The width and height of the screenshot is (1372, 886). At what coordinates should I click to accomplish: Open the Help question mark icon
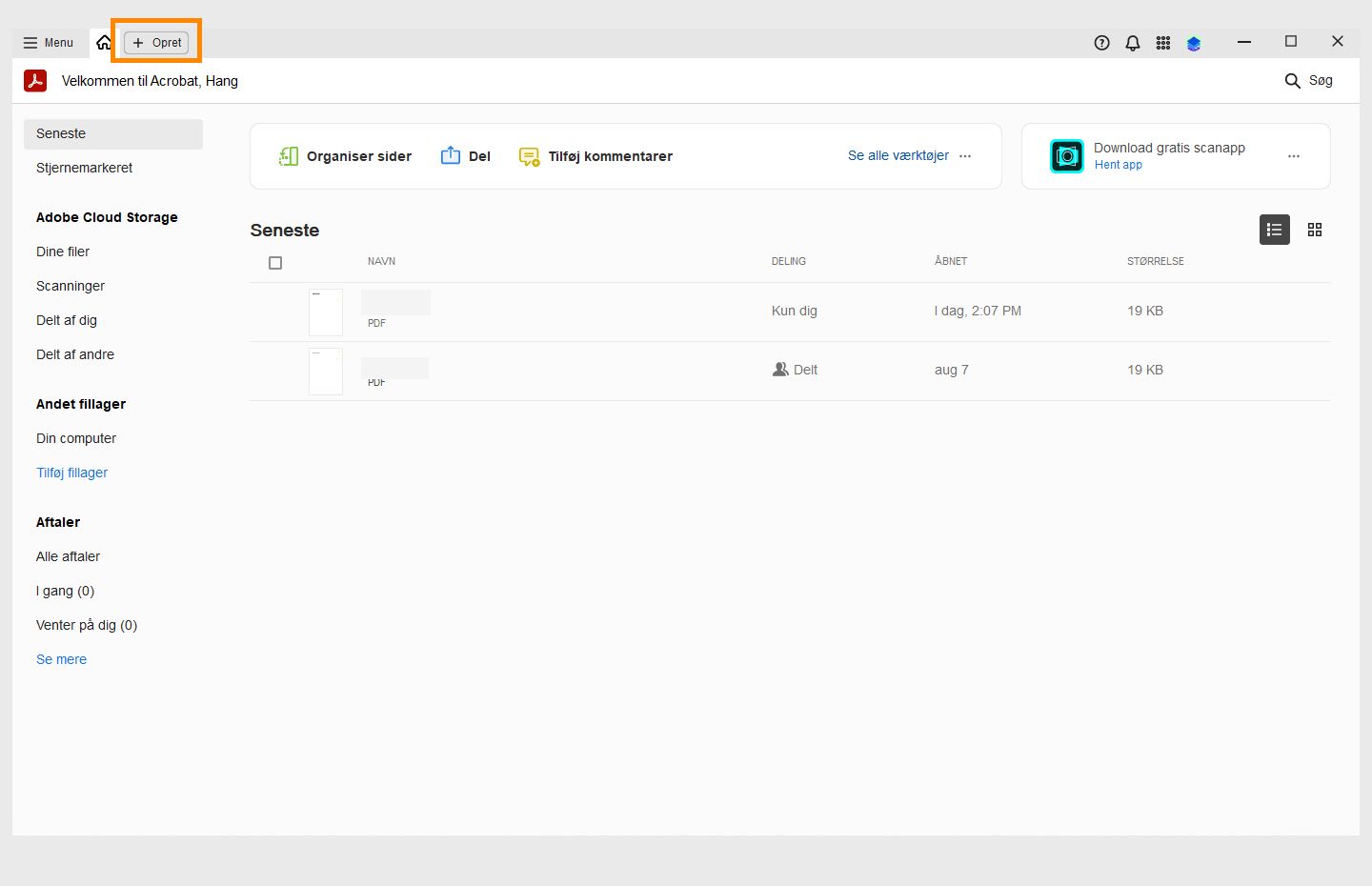coord(1102,43)
